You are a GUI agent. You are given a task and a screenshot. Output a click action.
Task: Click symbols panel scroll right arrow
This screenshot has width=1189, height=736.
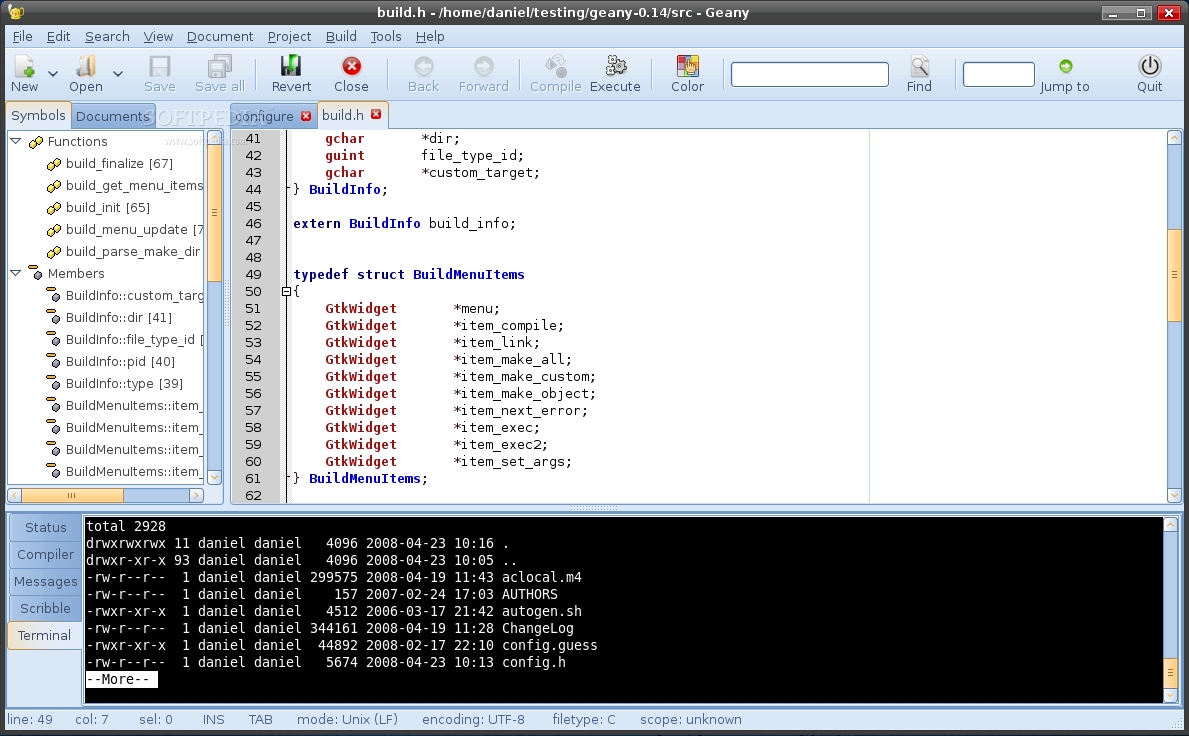click(196, 495)
